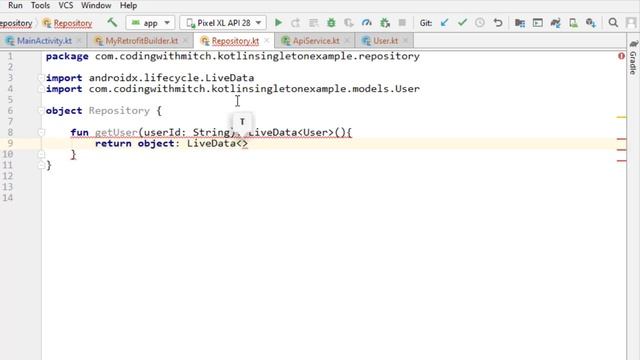
Task: Click the apply changes list icon
Action: pyautogui.click(x=313, y=23)
